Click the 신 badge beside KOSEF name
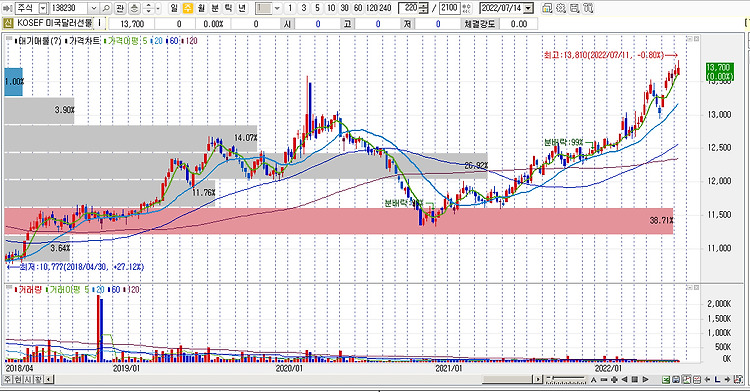This screenshot has width=750, height=392. pyautogui.click(x=7, y=23)
